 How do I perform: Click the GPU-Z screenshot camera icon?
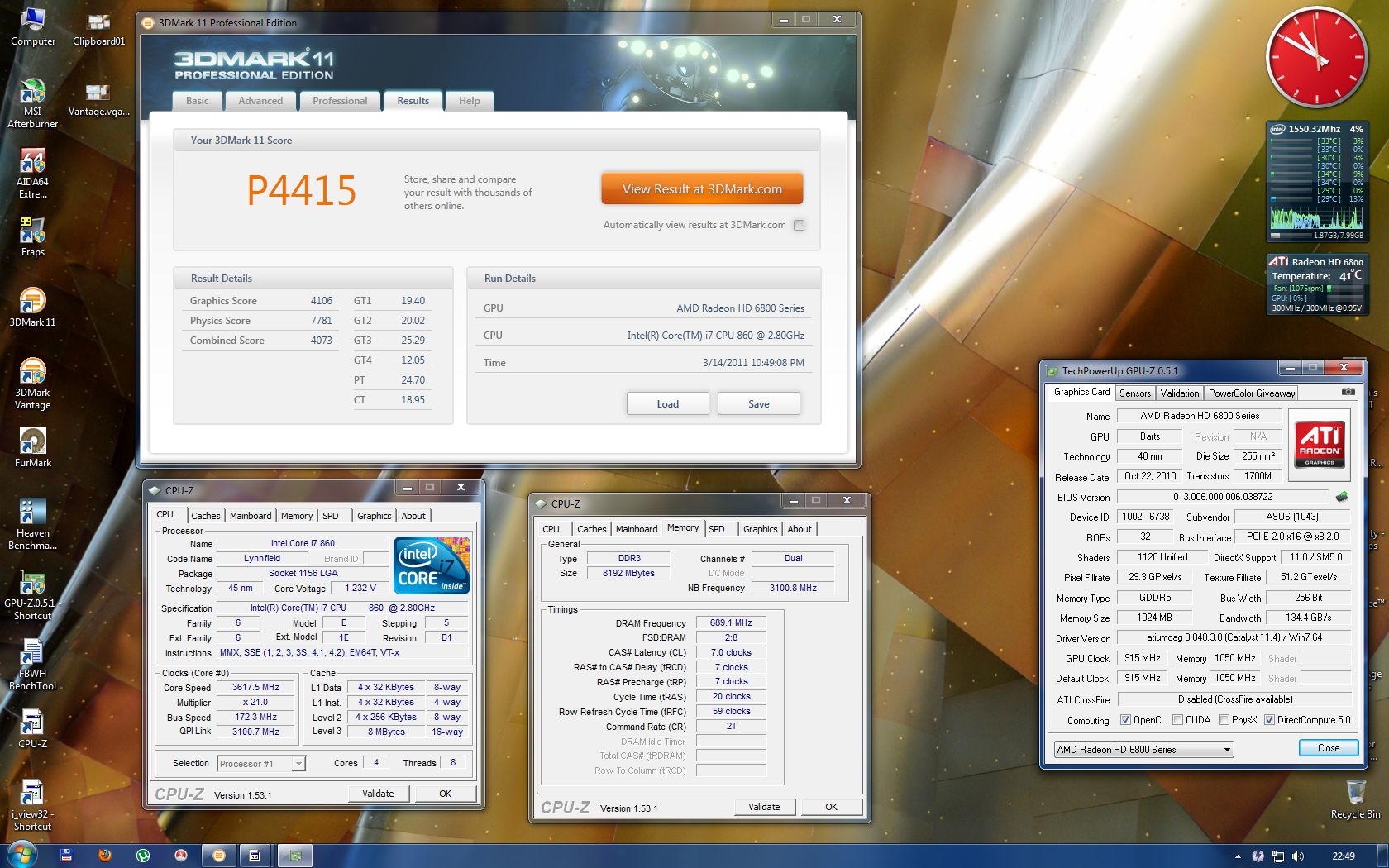[1348, 392]
